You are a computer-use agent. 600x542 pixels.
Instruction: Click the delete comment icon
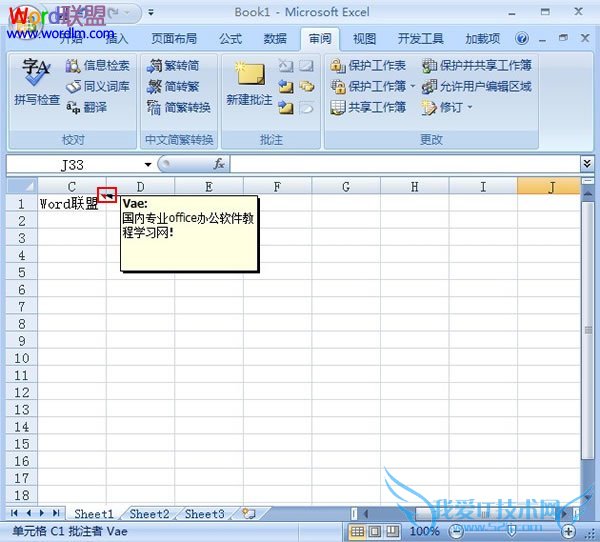pyautogui.click(x=285, y=66)
